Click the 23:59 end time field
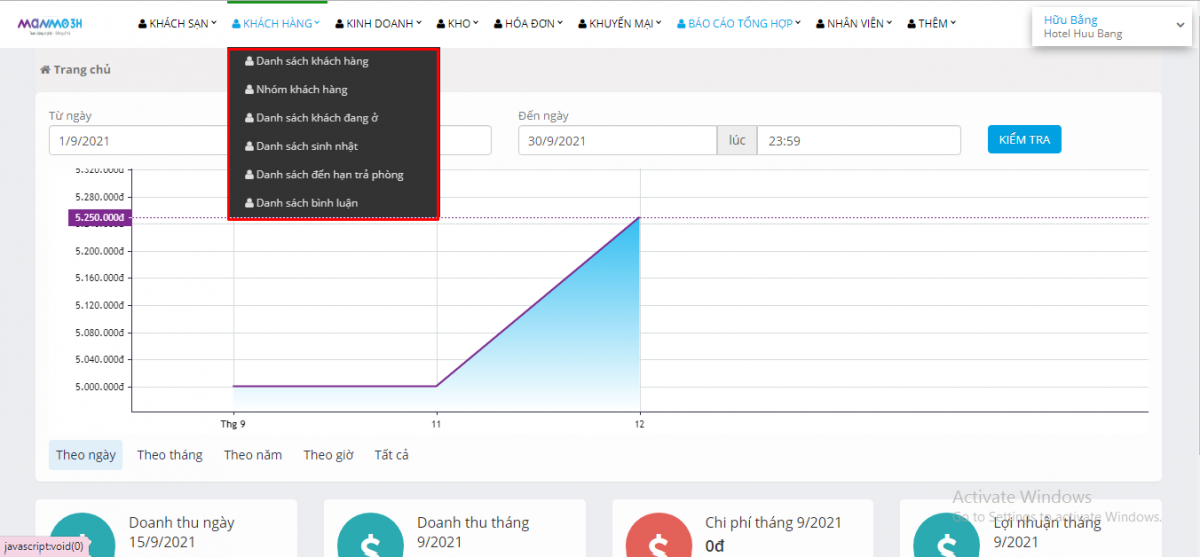 pos(858,140)
